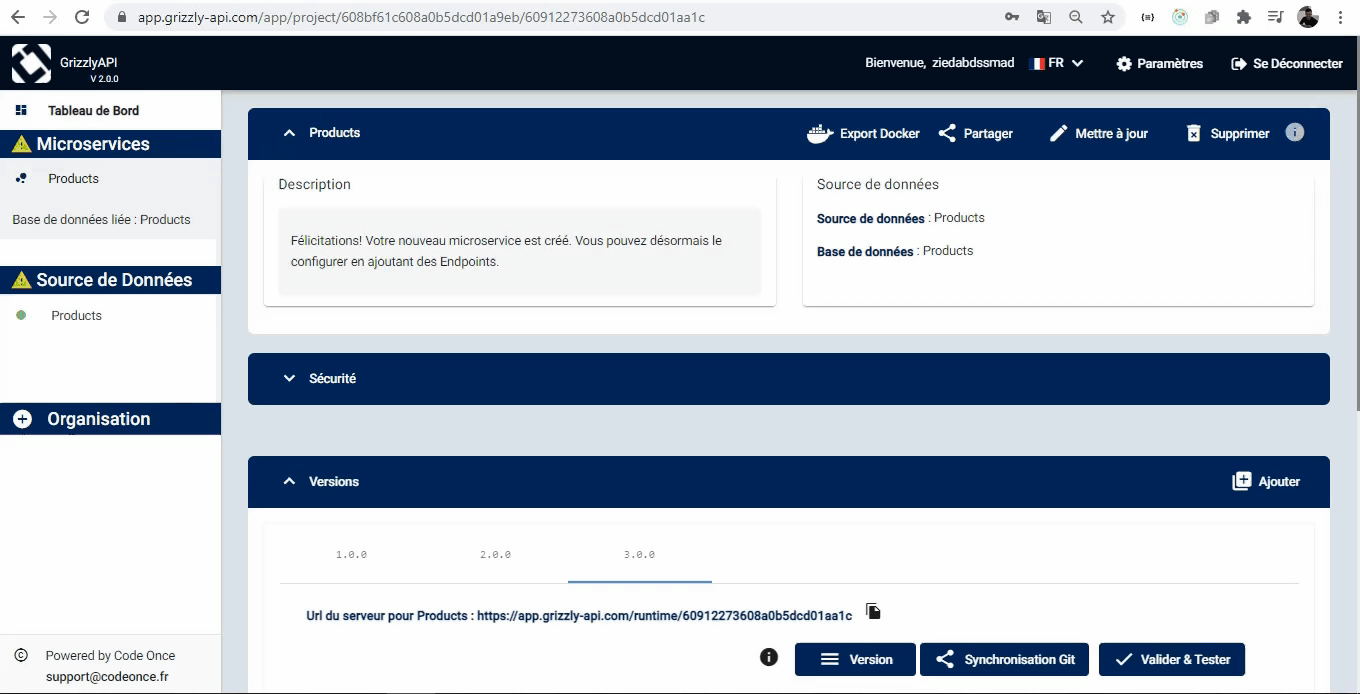
Task: Click the support@codeonce.fr email
Action: pos(107,677)
